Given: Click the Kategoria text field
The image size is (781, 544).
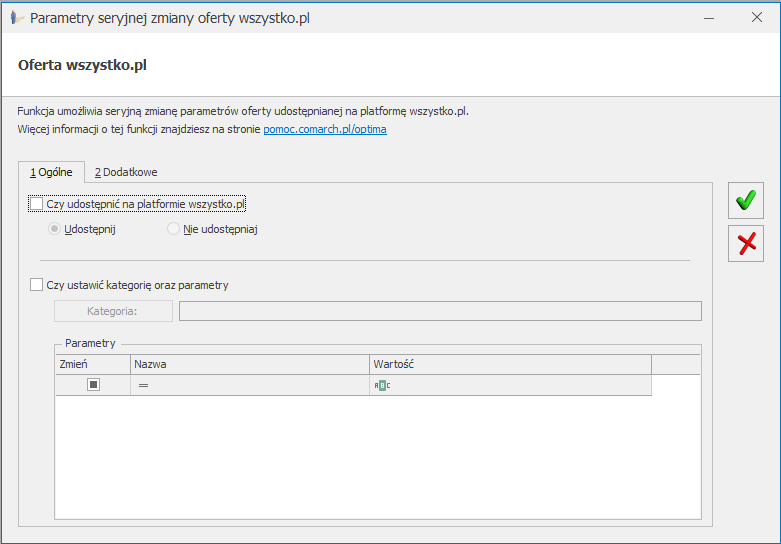Looking at the screenshot, I should coord(440,311).
